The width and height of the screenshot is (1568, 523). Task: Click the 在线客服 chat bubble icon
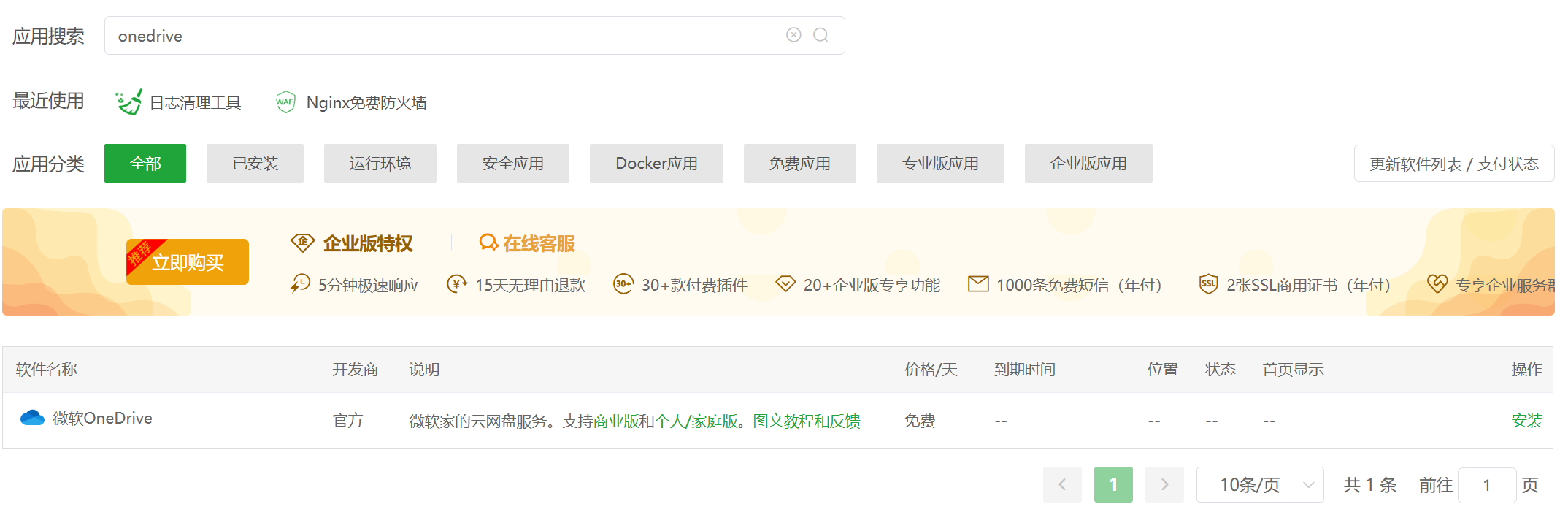pos(488,243)
